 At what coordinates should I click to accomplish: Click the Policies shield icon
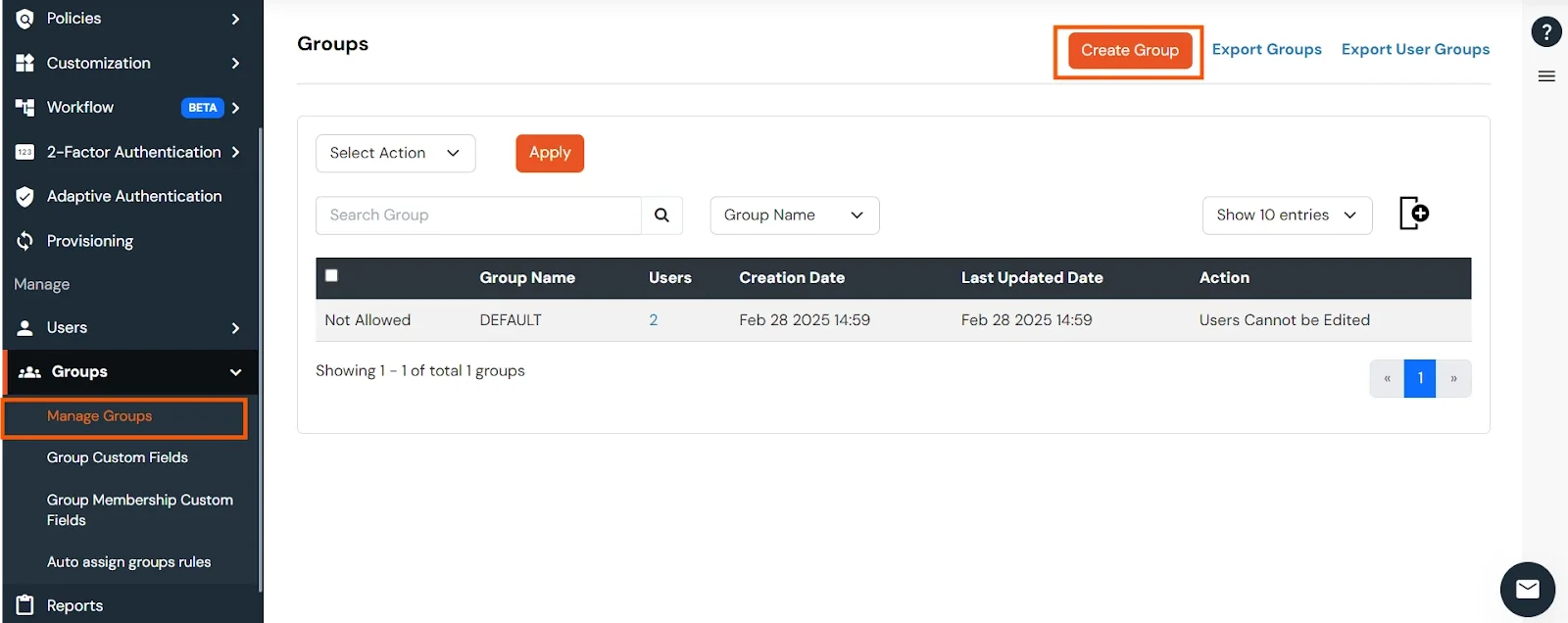[x=25, y=19]
